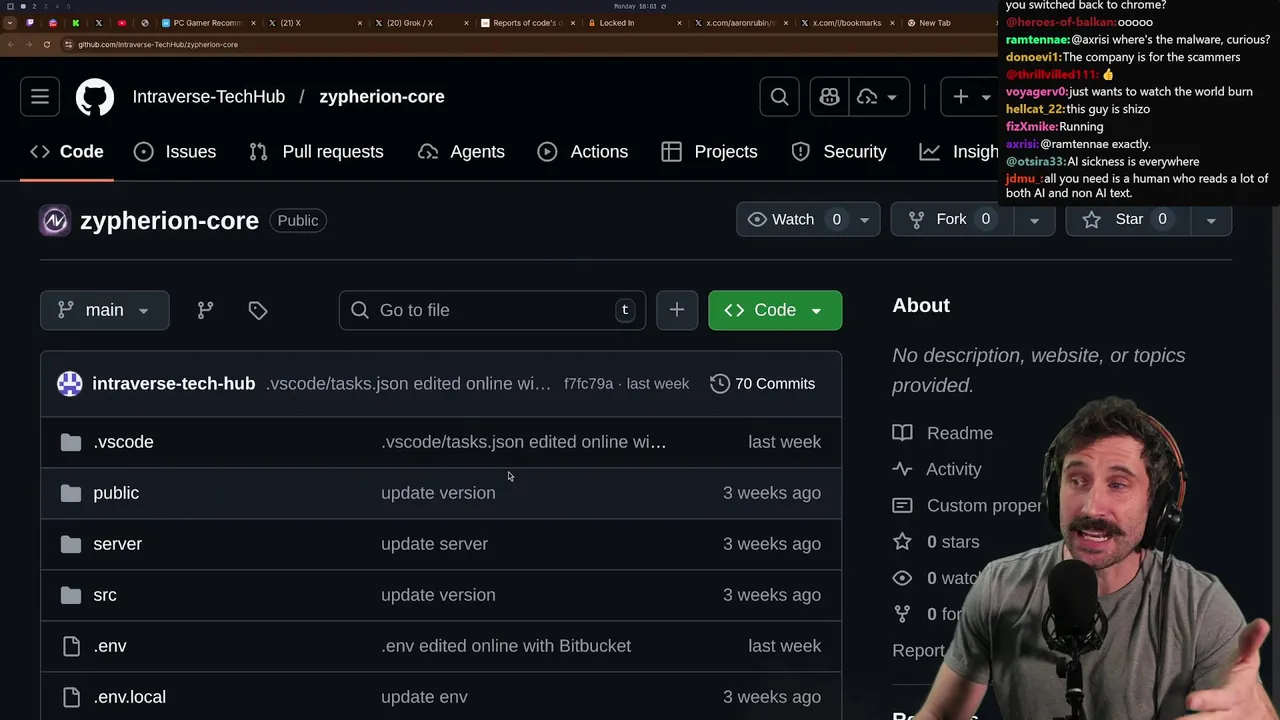The image size is (1280, 720).
Task: Open the Activity link in About
Action: [x=937, y=469]
